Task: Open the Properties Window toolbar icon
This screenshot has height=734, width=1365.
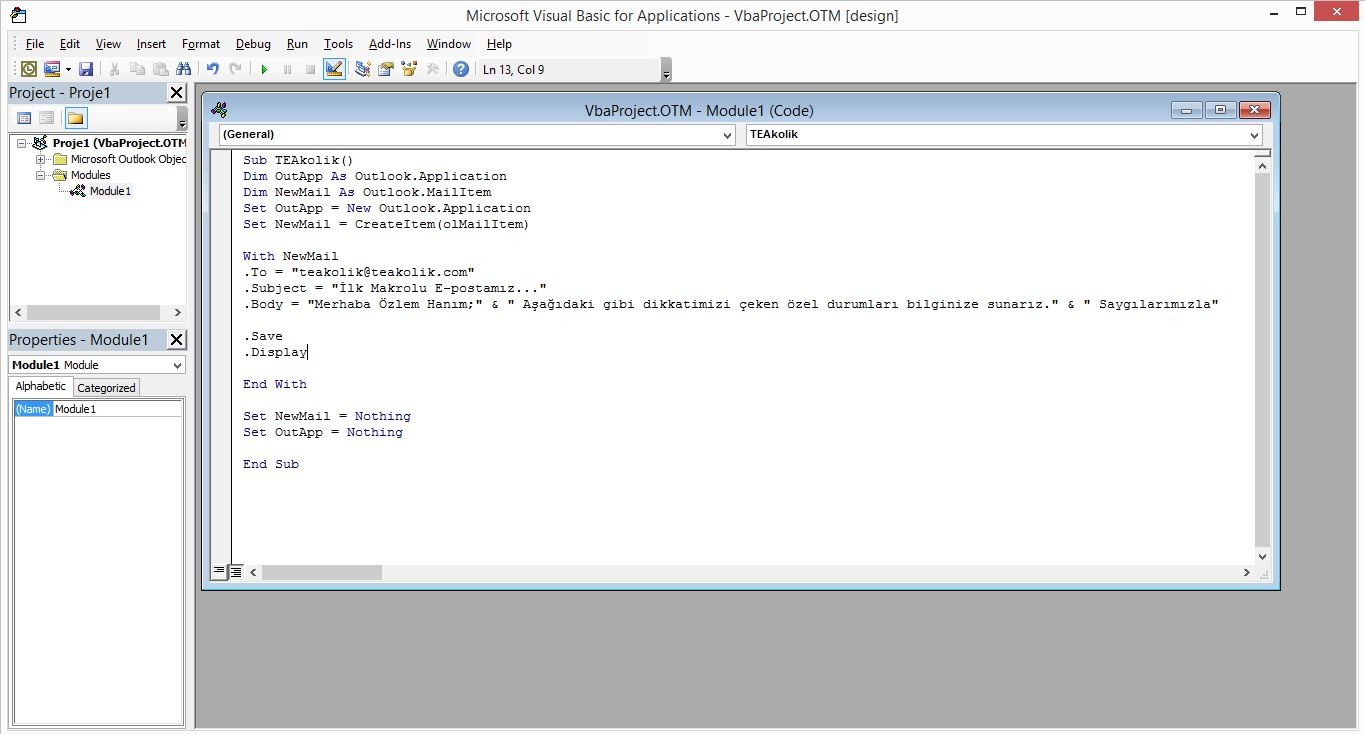Action: (x=385, y=69)
